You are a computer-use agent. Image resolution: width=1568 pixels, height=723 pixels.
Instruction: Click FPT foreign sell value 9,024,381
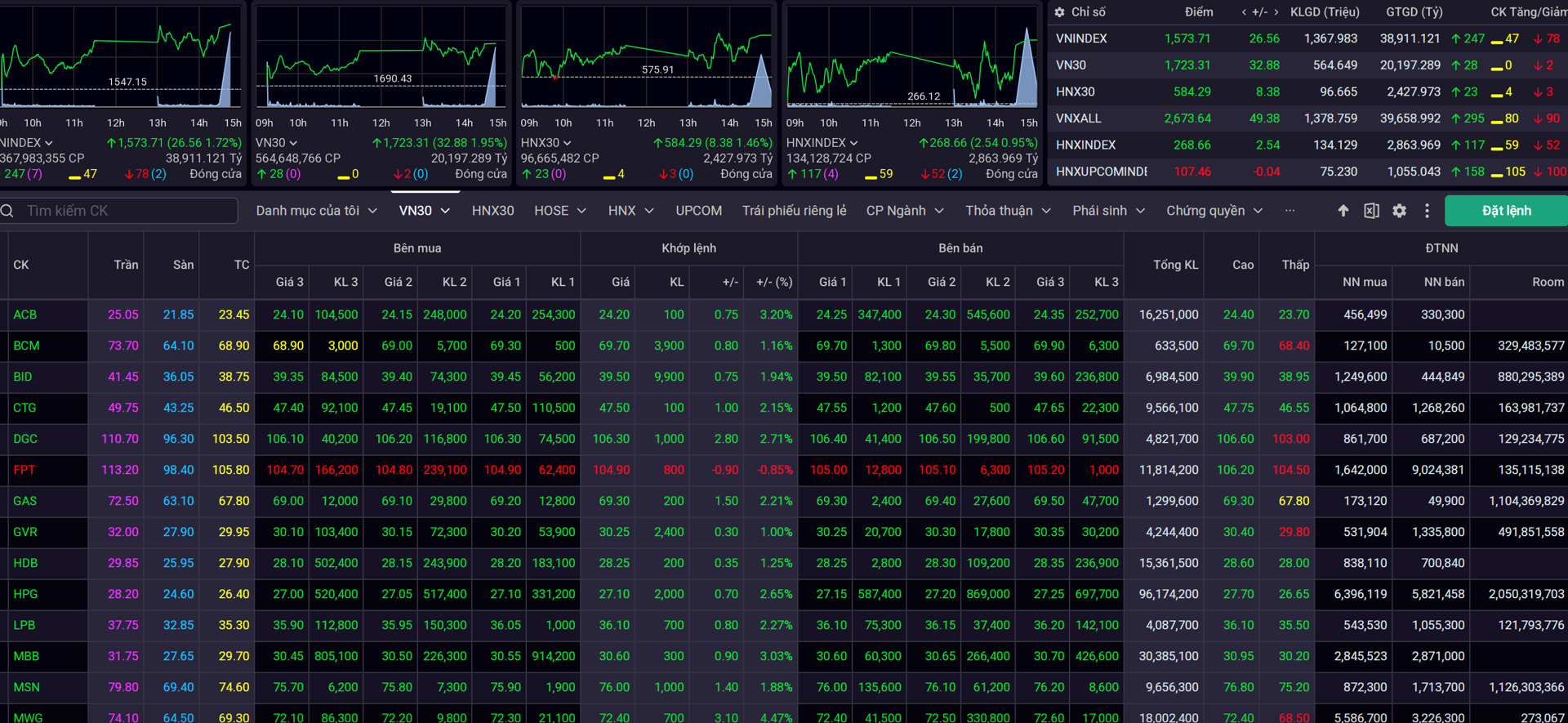(1438, 470)
